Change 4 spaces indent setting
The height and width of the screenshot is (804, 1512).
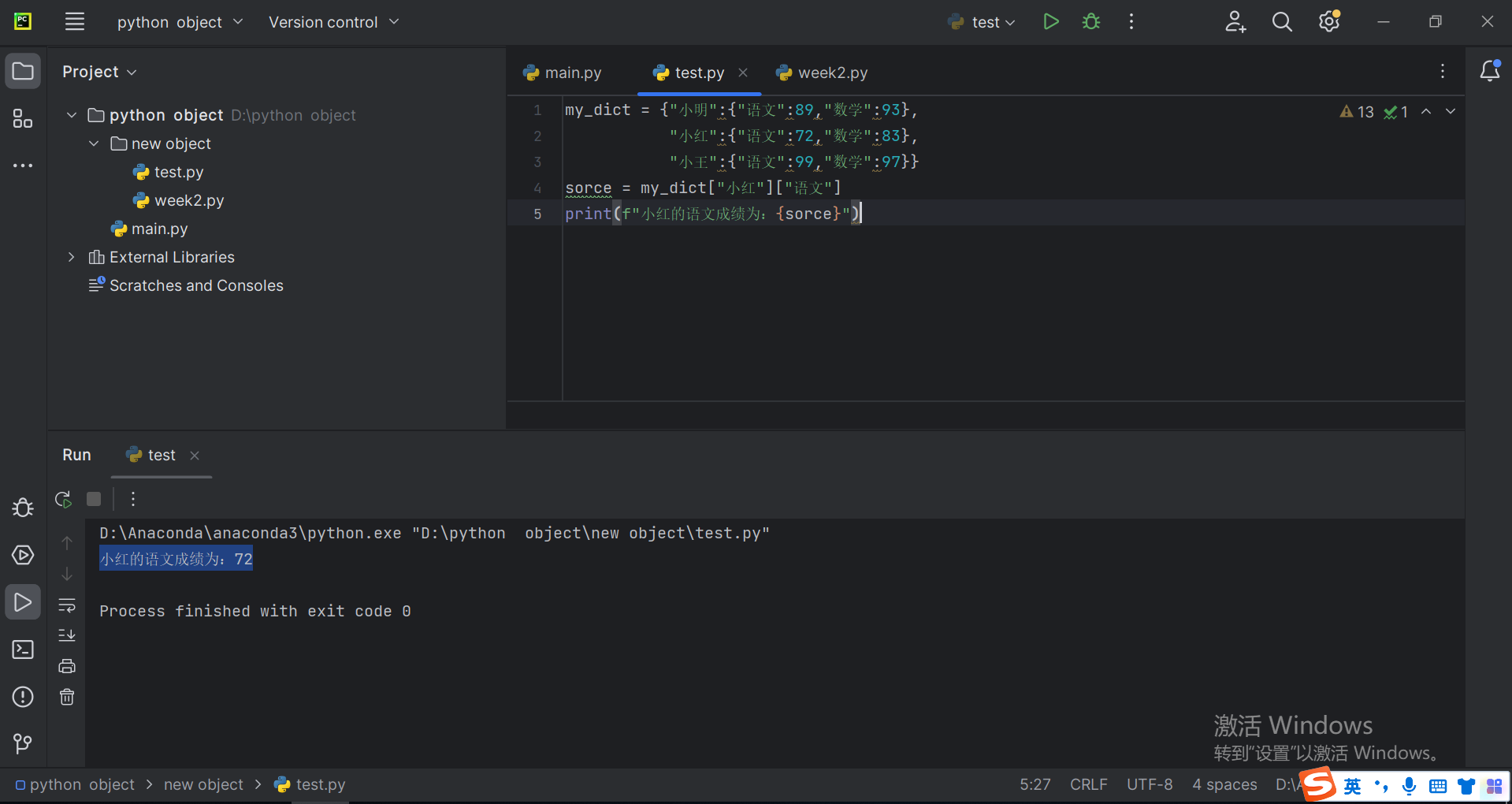pyautogui.click(x=1224, y=784)
